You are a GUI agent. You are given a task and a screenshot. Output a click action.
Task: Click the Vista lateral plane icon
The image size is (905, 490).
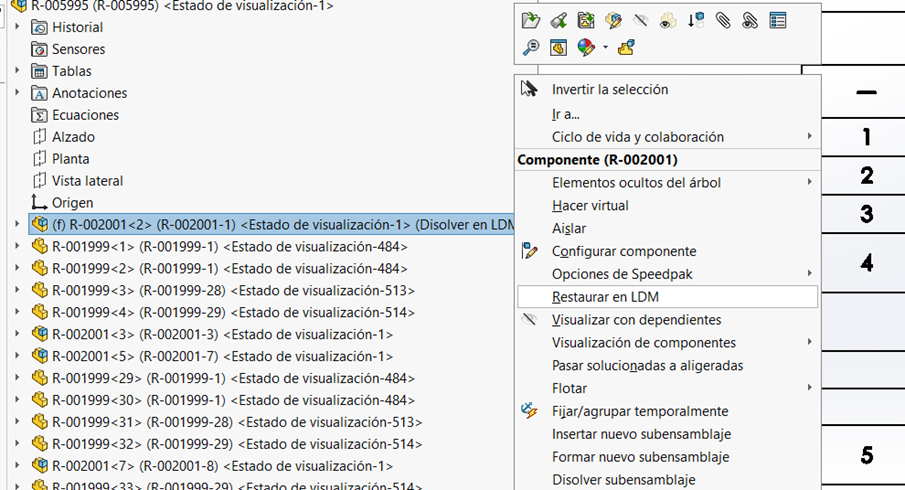coord(39,181)
